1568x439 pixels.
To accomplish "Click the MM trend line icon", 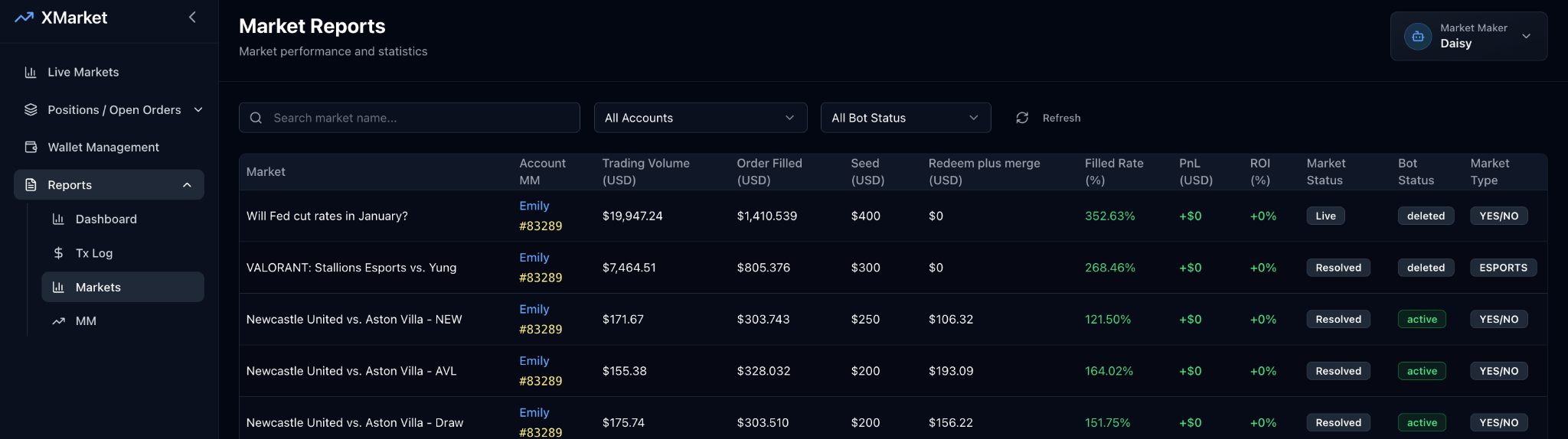I will tap(58, 321).
